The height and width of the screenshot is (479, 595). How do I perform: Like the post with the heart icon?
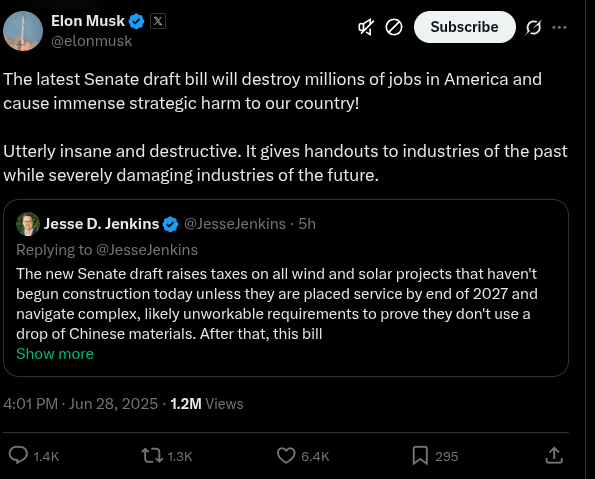click(286, 455)
